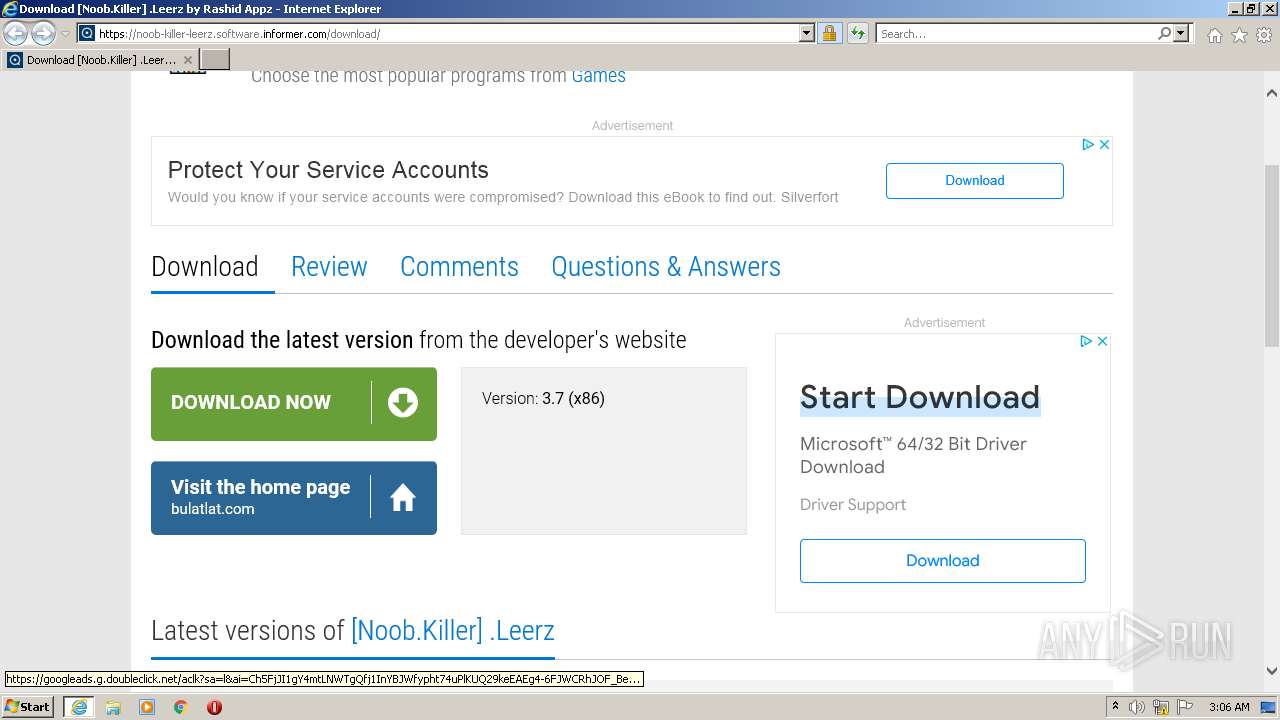Open the Home page icon

[1214, 35]
